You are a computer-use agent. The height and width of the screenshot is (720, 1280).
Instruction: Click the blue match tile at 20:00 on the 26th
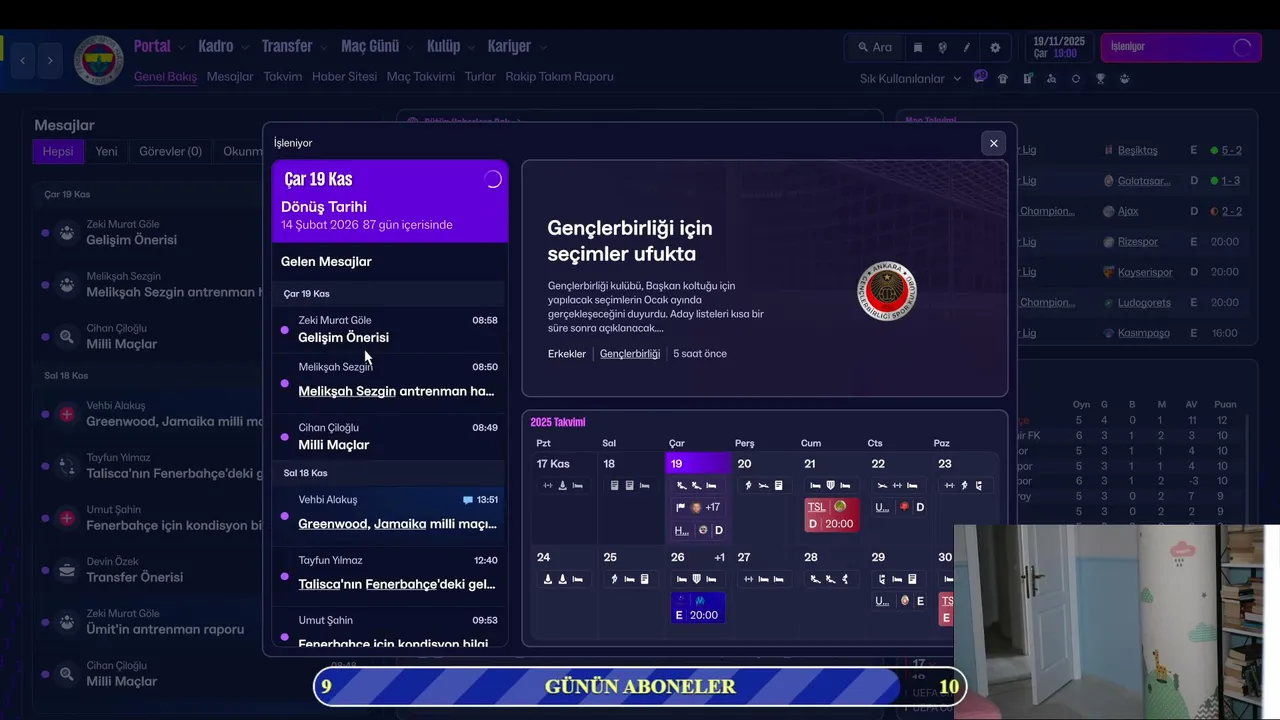click(x=698, y=607)
